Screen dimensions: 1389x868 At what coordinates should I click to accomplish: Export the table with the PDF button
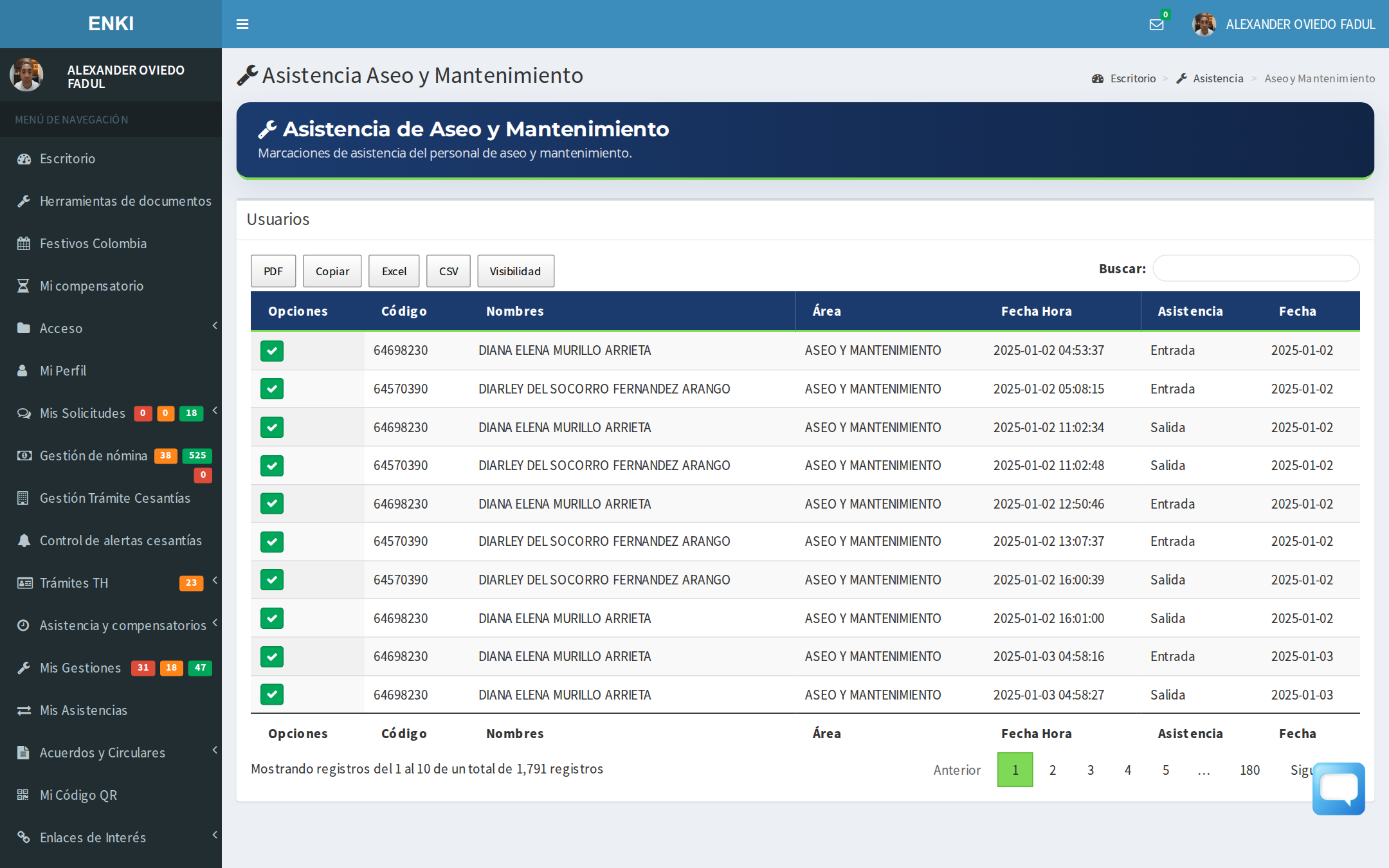[x=273, y=271]
